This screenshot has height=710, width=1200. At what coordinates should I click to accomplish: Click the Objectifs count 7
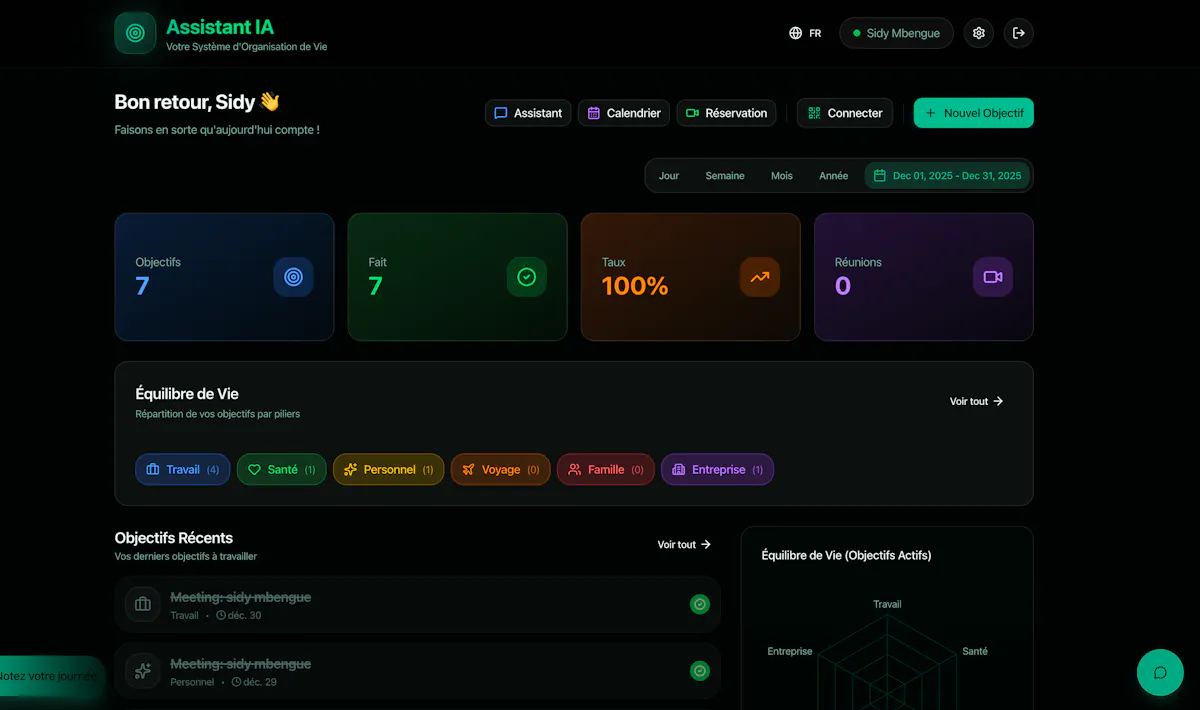(142, 287)
